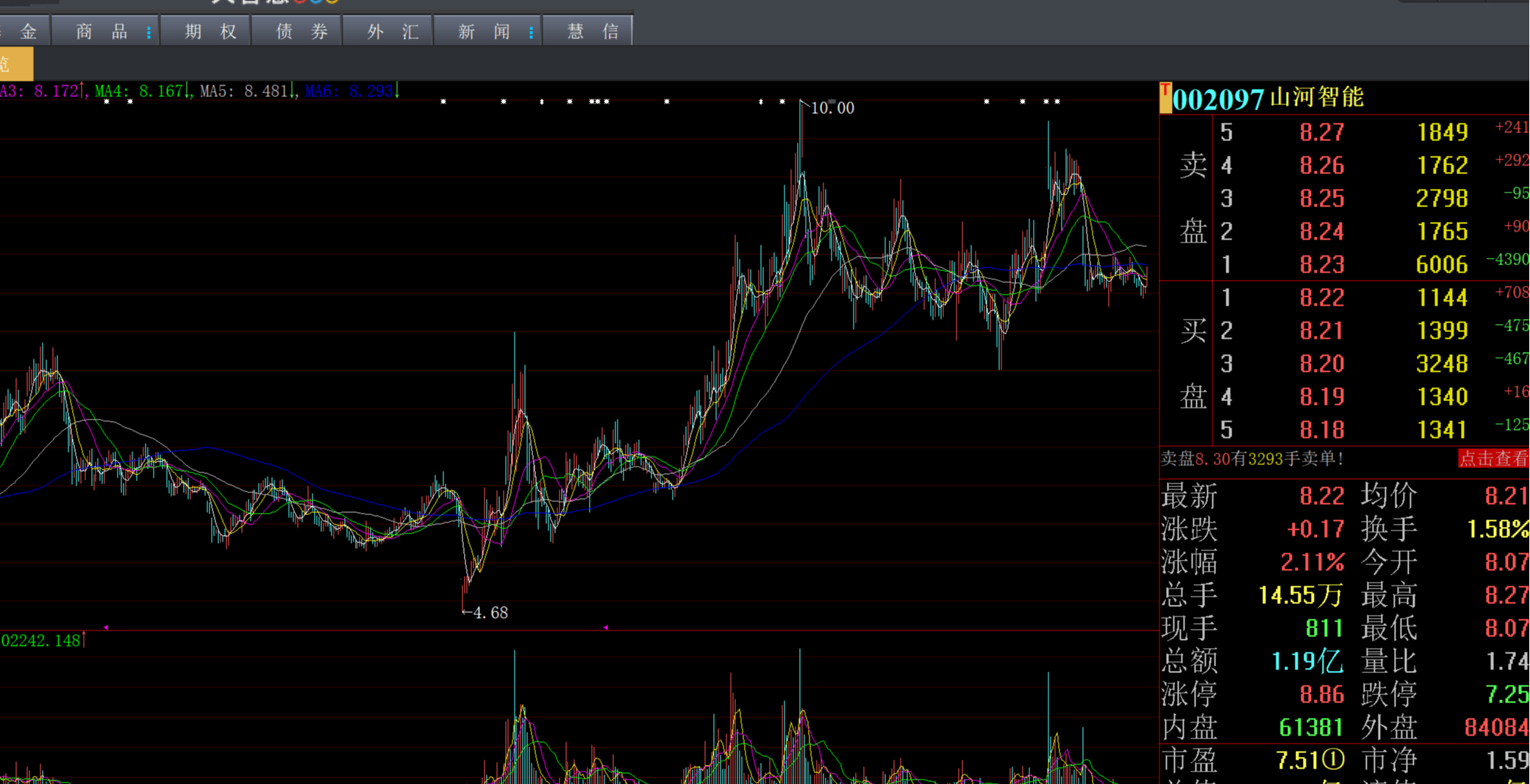
Task: Open the 慧信 tab
Action: pos(588,31)
